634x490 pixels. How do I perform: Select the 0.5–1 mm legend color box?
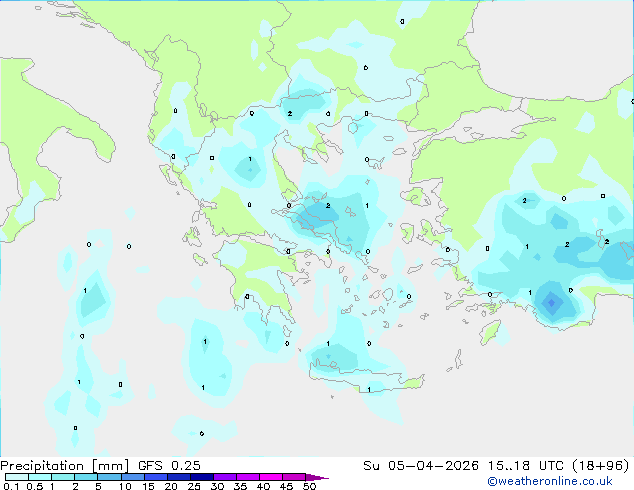coord(40,477)
